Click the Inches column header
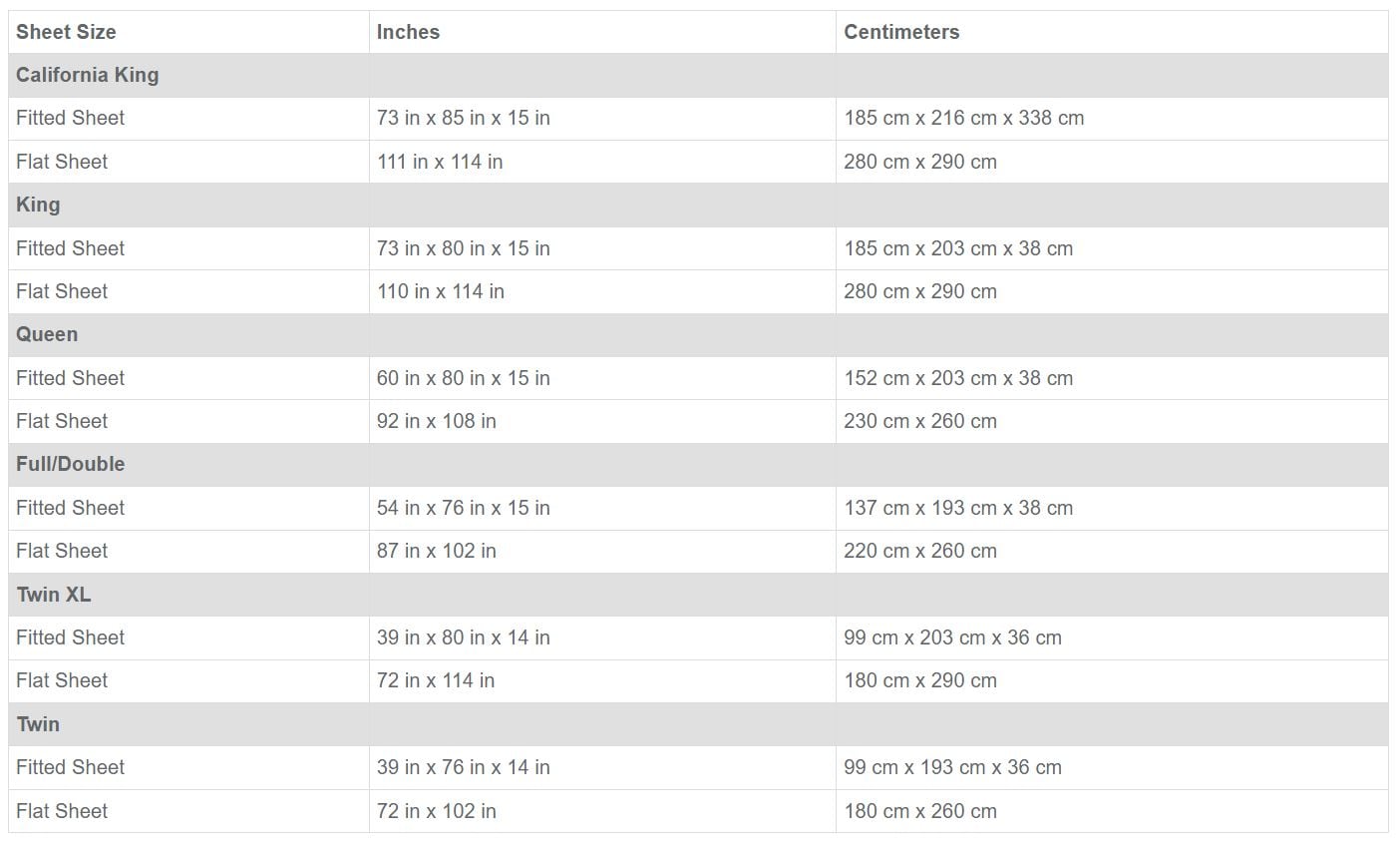 pos(408,32)
